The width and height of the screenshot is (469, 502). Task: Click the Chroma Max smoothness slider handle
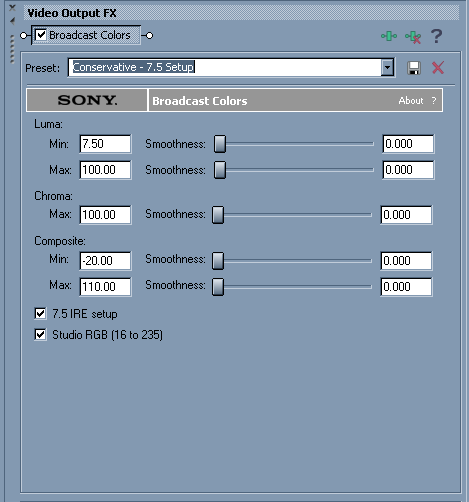click(218, 215)
